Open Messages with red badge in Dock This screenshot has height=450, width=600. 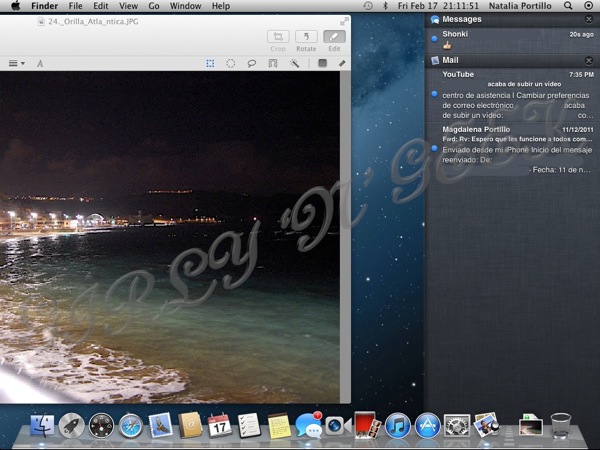tap(308, 424)
